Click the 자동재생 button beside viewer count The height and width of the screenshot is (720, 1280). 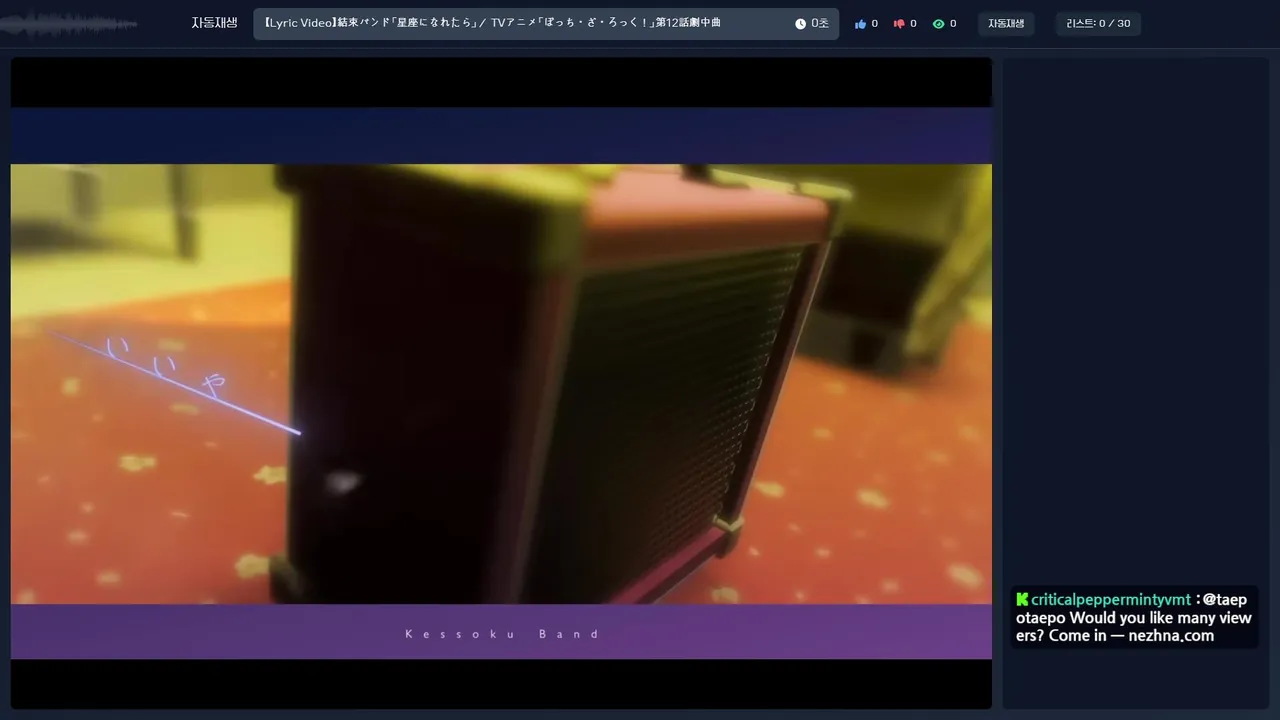tap(1006, 24)
